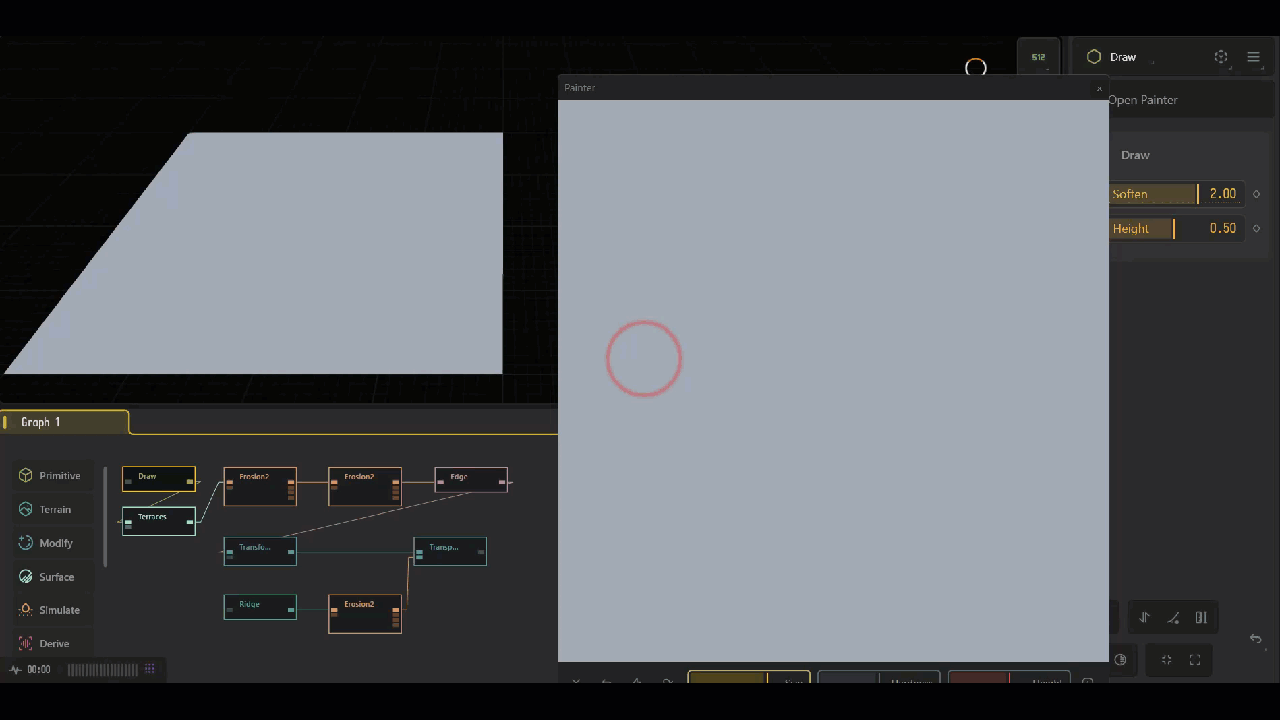Open the Terrain node category
The image size is (1280, 720).
click(x=46, y=510)
